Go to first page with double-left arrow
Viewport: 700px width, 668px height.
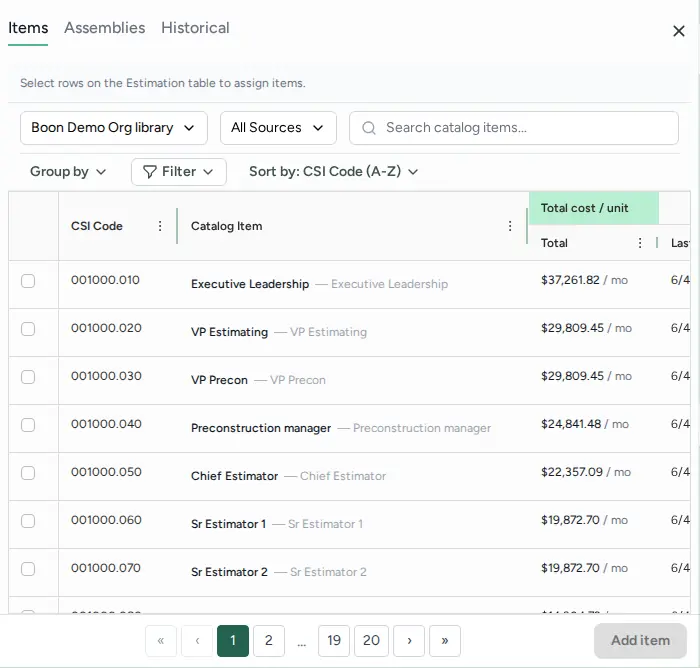[x=161, y=641]
